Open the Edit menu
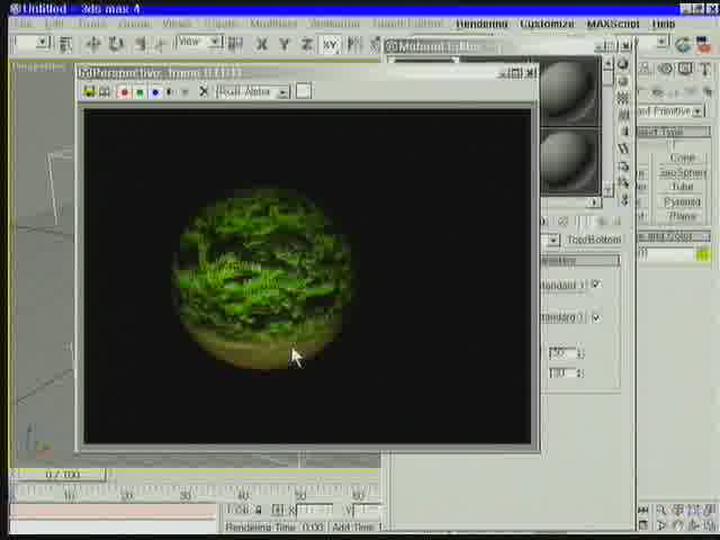This screenshot has height=540, width=720. tap(55, 23)
